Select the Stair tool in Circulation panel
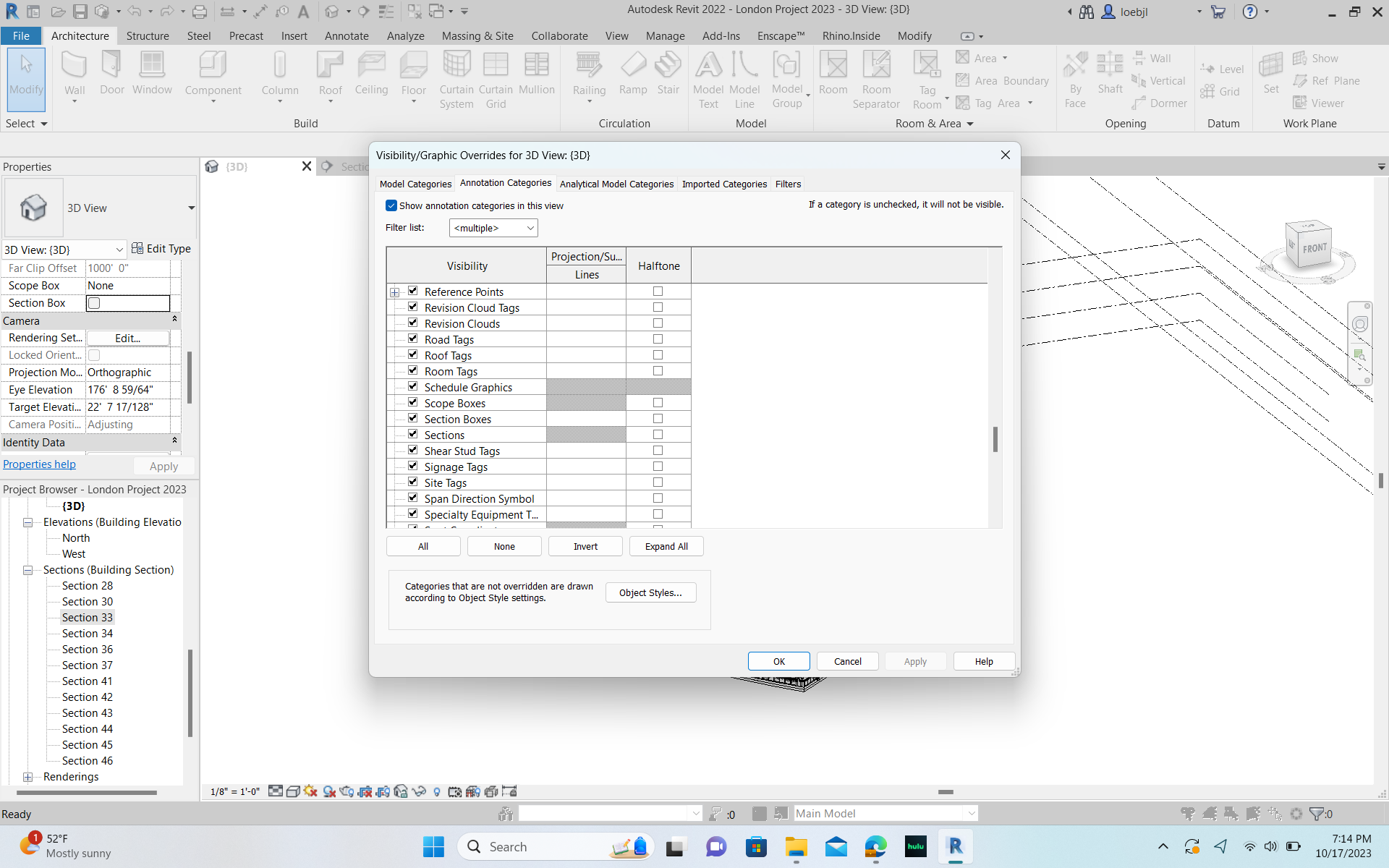Image resolution: width=1389 pixels, height=868 pixels. pos(668,76)
